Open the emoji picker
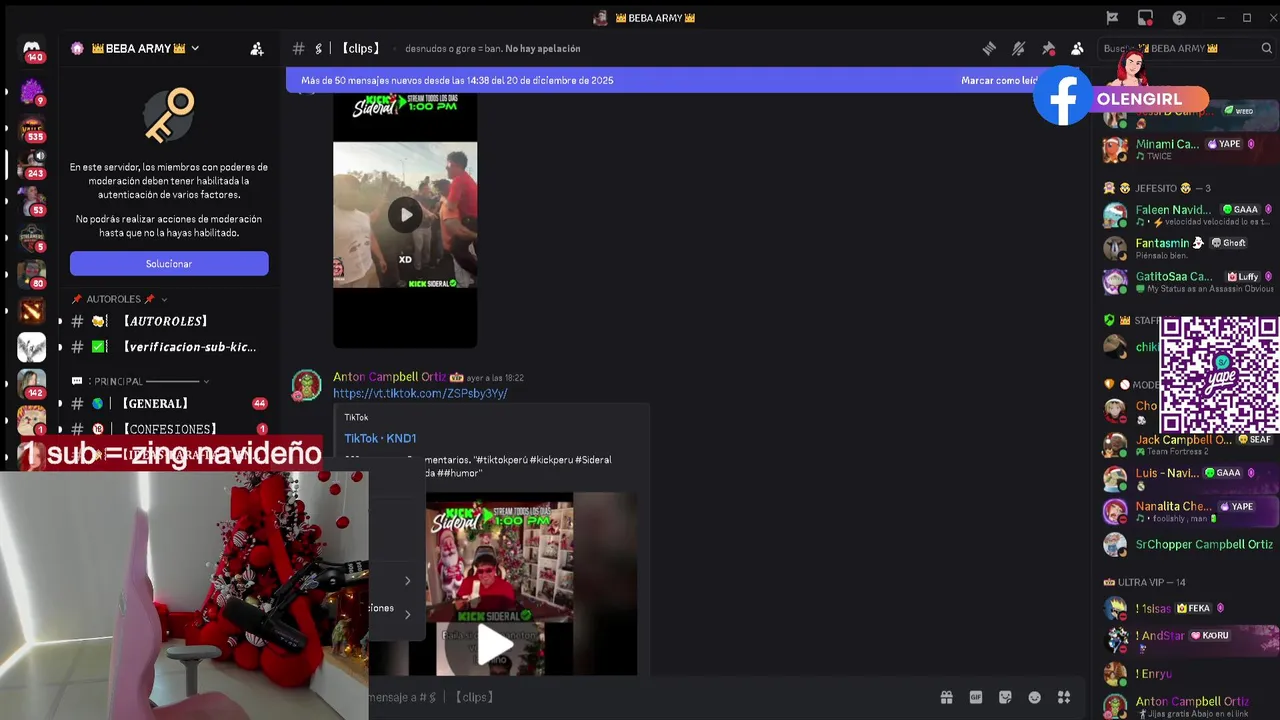The image size is (1280, 720). (x=1035, y=697)
